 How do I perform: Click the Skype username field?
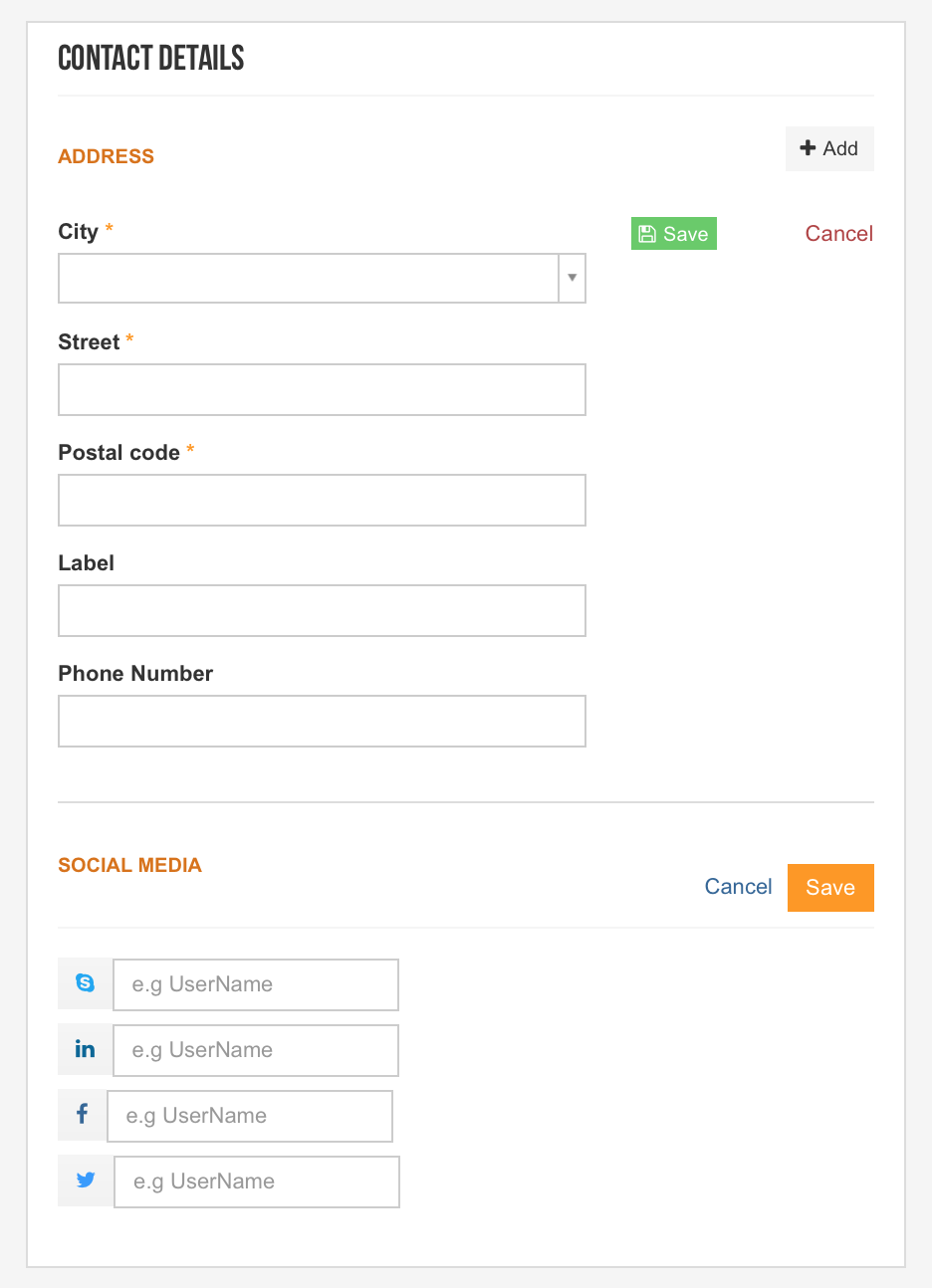pos(256,984)
